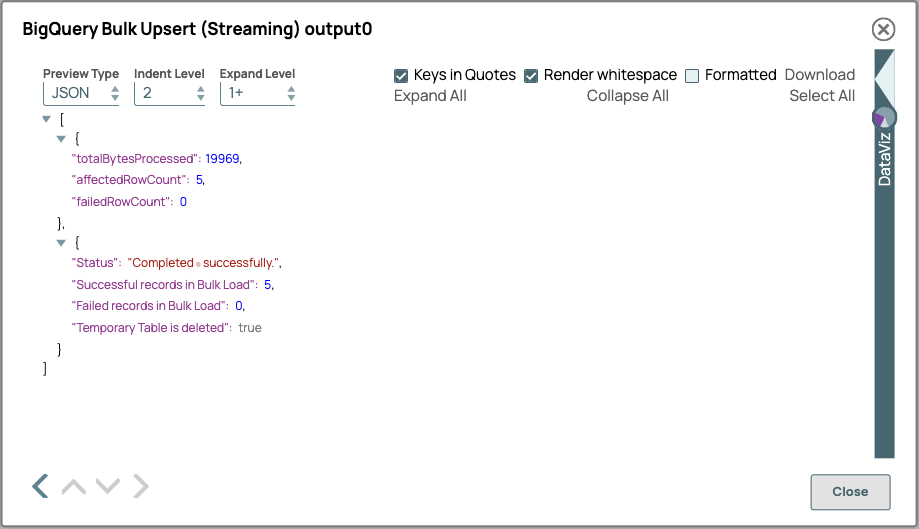The width and height of the screenshot is (919, 529).
Task: Collapse the second object containing Status
Action: [x=61, y=243]
